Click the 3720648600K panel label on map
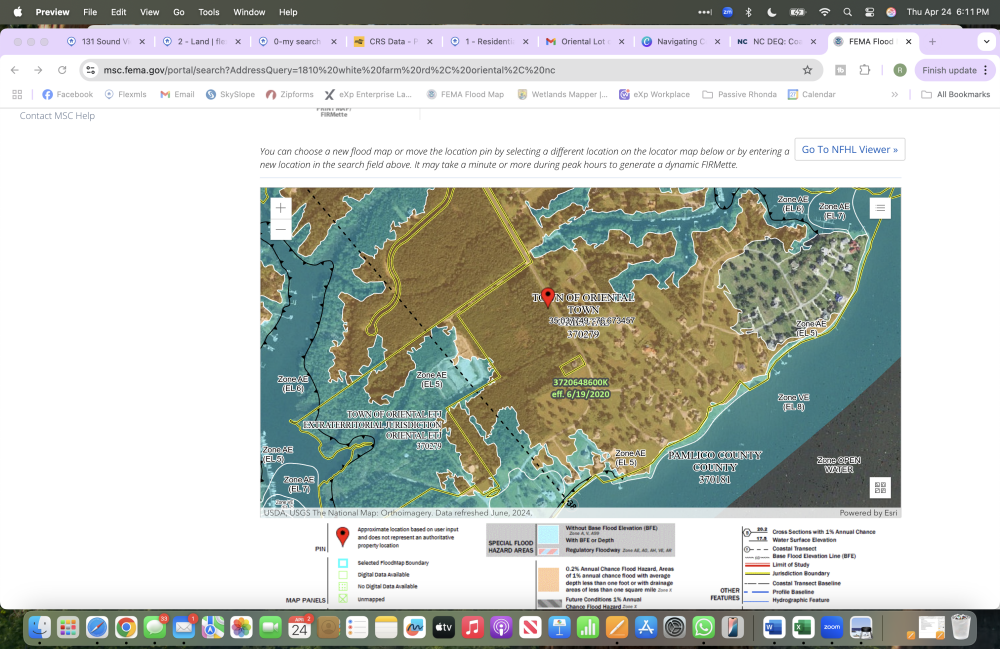Screen dimensions: 1000x649 580,383
